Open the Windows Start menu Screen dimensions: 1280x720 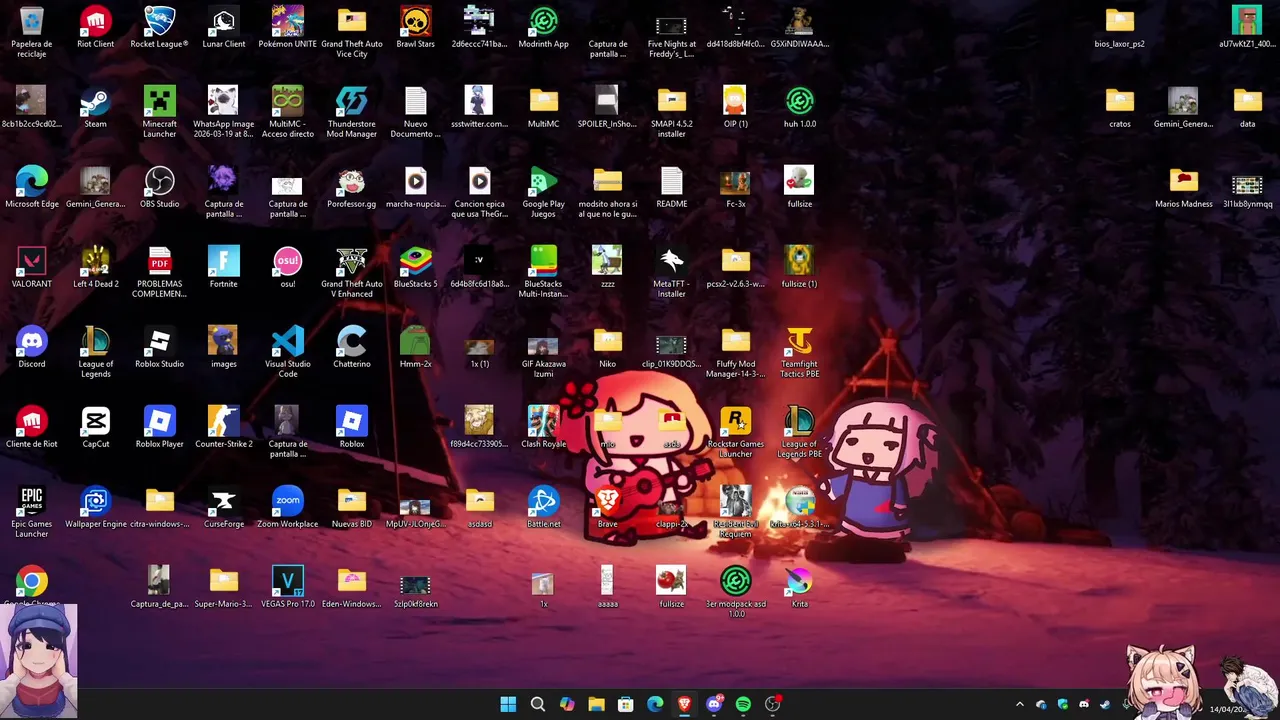tap(508, 704)
